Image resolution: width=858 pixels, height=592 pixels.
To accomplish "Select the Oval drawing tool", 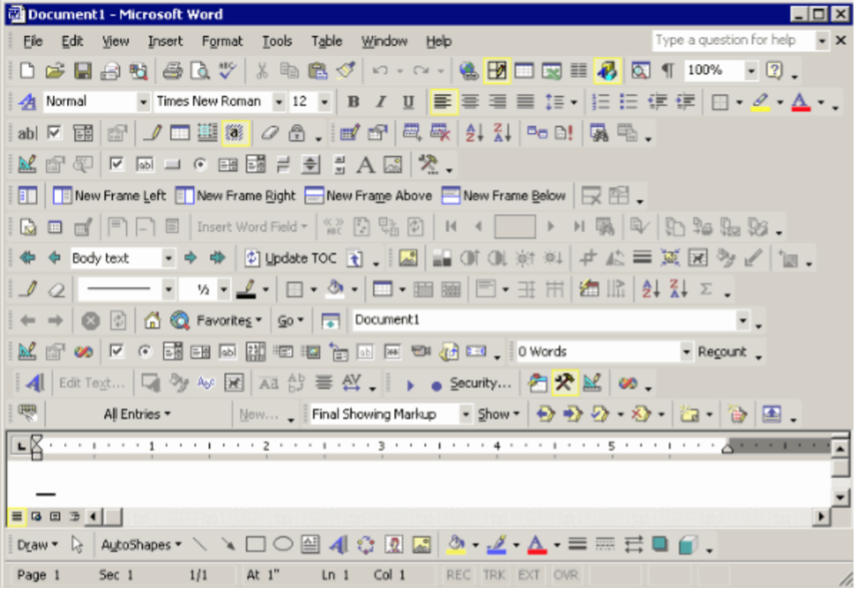I will (283, 545).
